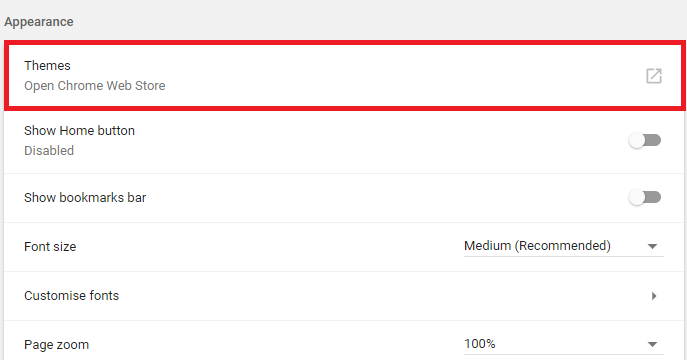Screen dimensions: 687x360
Task: Open the Font size dropdown arrow
Action: [x=652, y=247]
